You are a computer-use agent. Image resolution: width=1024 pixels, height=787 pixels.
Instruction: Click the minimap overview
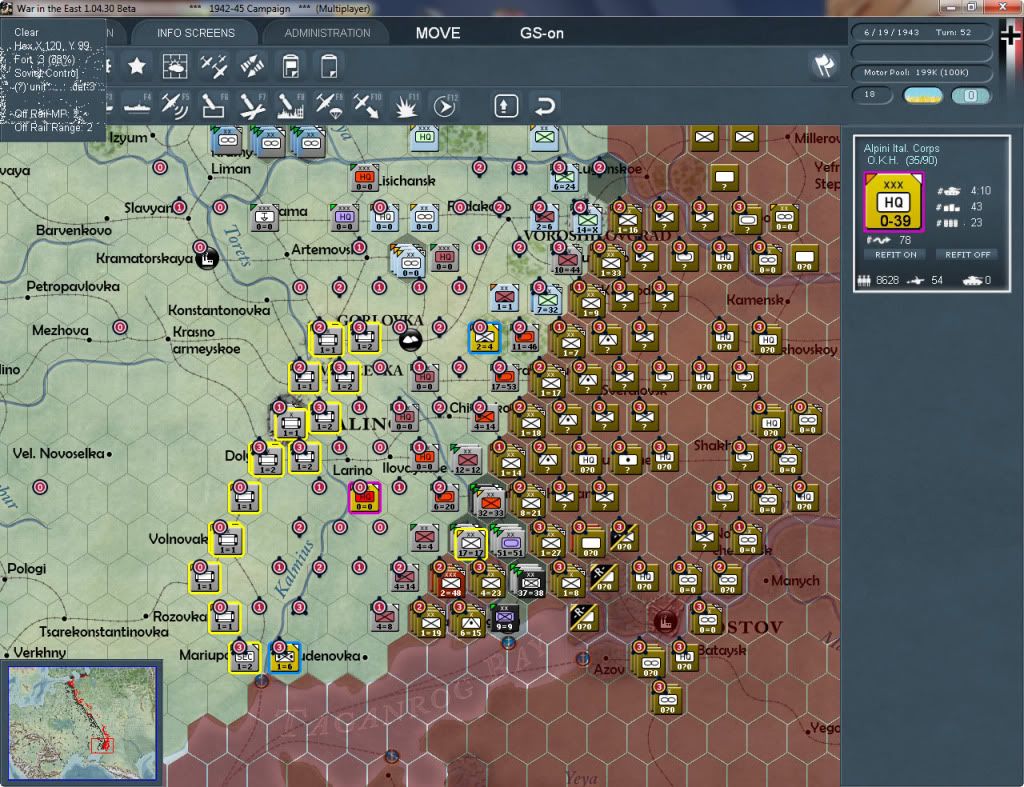tap(82, 722)
